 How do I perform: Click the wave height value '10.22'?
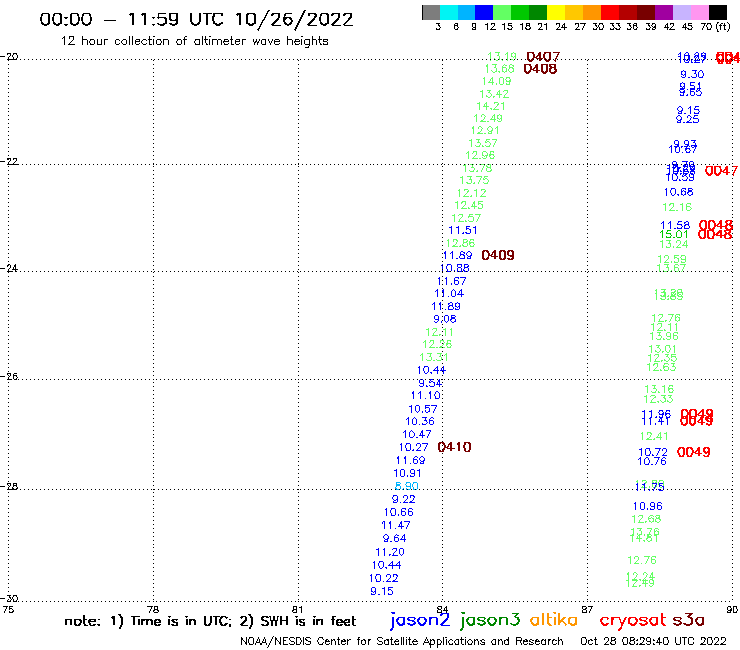[x=384, y=578]
